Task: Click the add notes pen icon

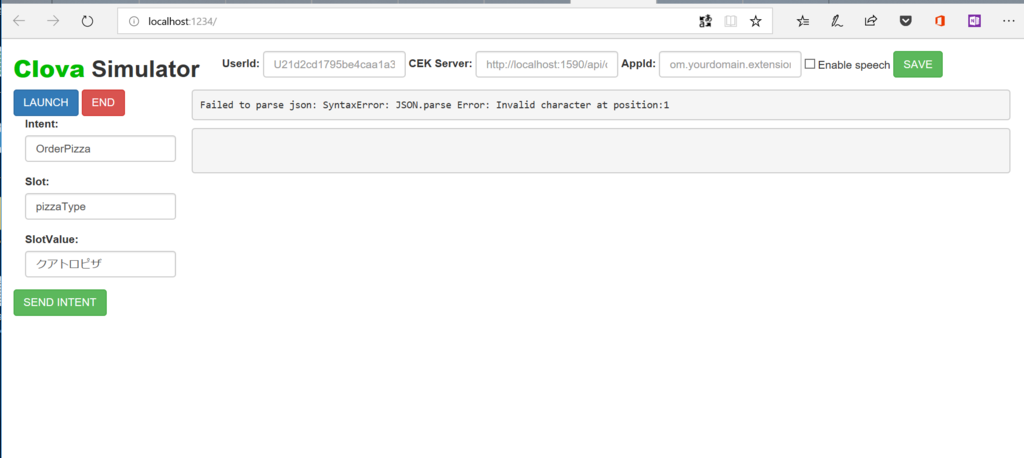Action: click(837, 22)
